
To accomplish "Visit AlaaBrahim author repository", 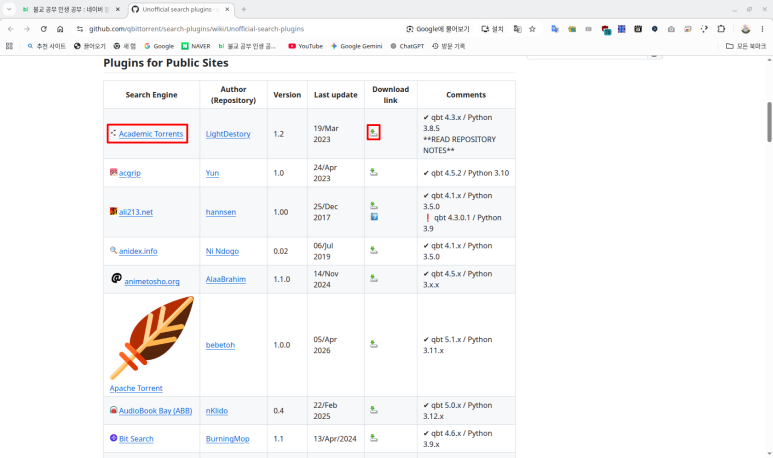I will pos(226,279).
